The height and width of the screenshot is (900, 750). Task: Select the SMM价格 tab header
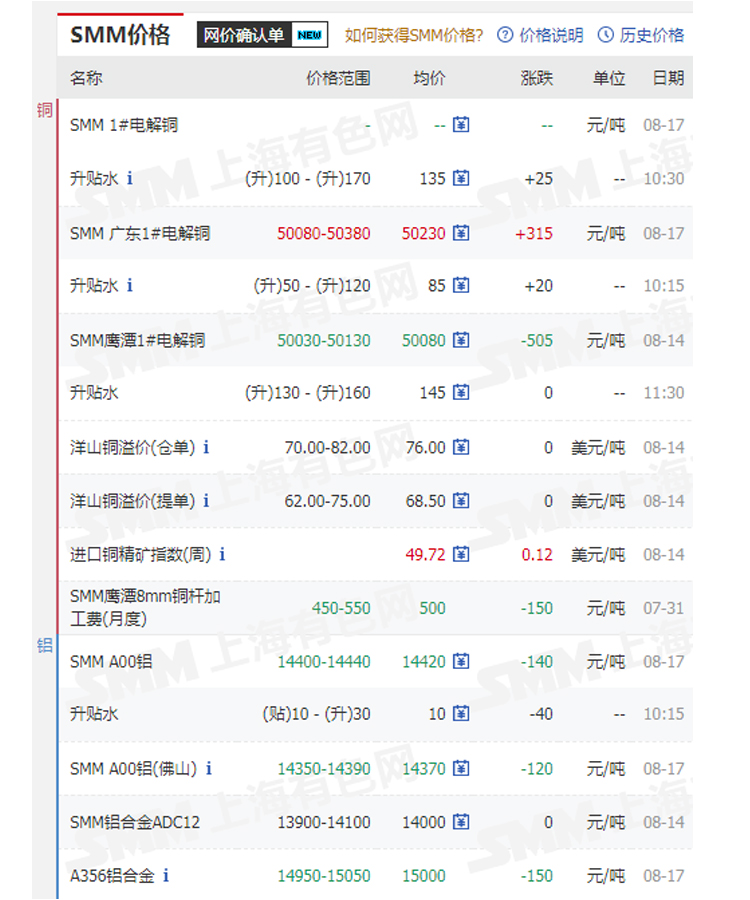pyautogui.click(x=120, y=35)
